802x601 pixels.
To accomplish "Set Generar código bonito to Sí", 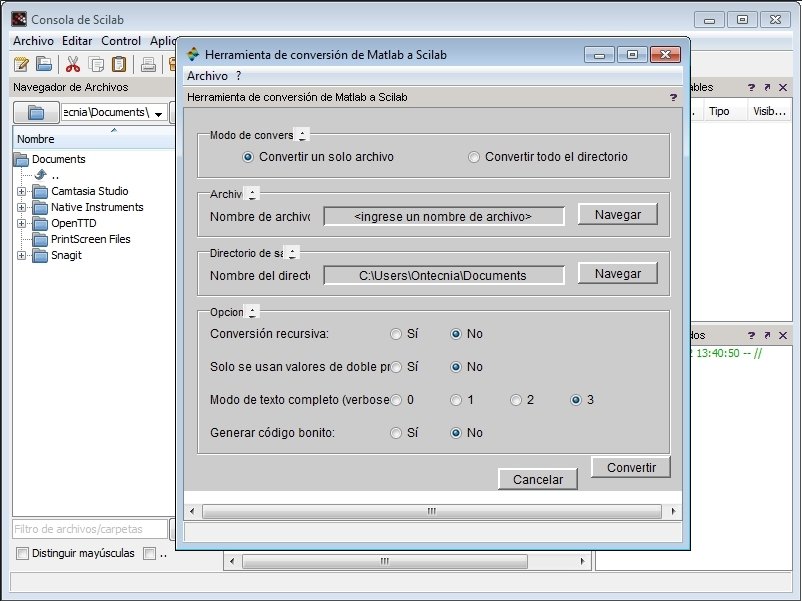I will point(396,433).
